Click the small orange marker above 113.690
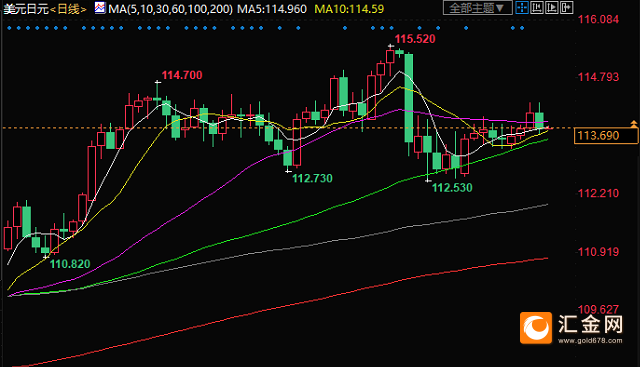Screen dimensions: 640x367 click(x=634, y=123)
